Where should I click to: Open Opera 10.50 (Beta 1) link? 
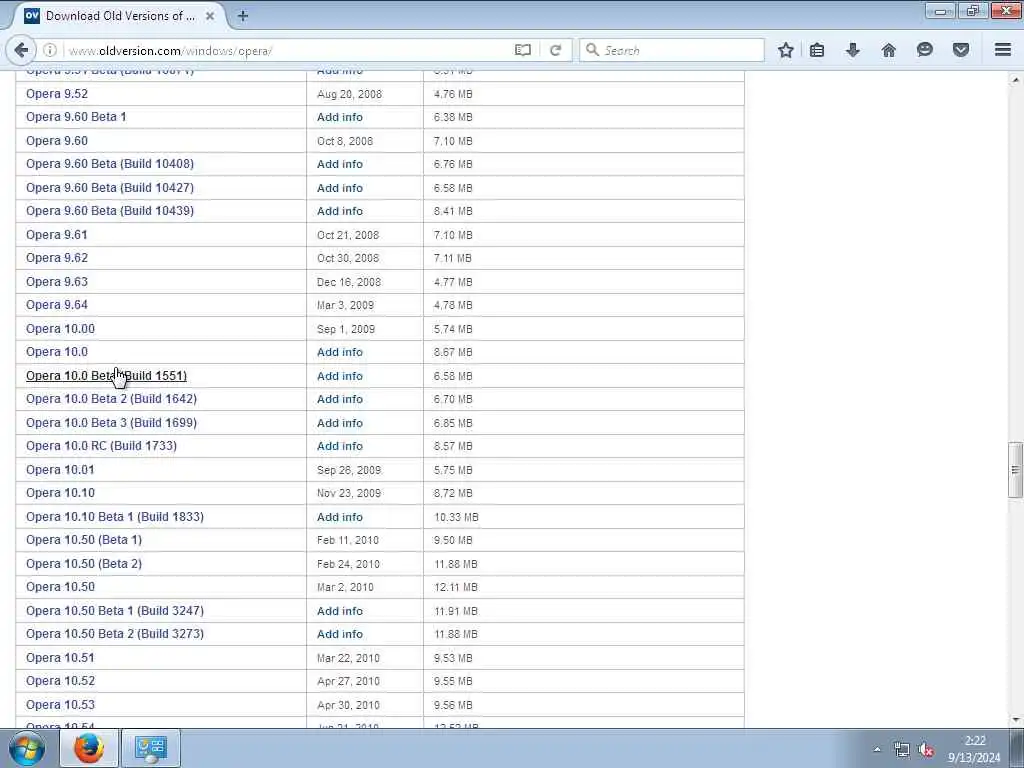(x=84, y=540)
